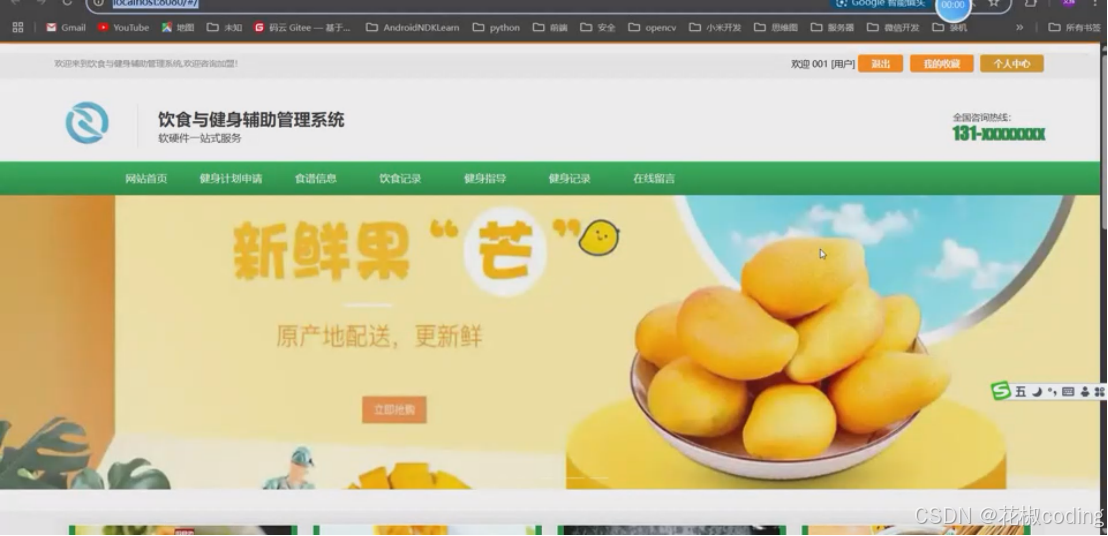Click the page info icon in address bar
This screenshot has width=1108, height=536.
pyautogui.click(x=99, y=3)
